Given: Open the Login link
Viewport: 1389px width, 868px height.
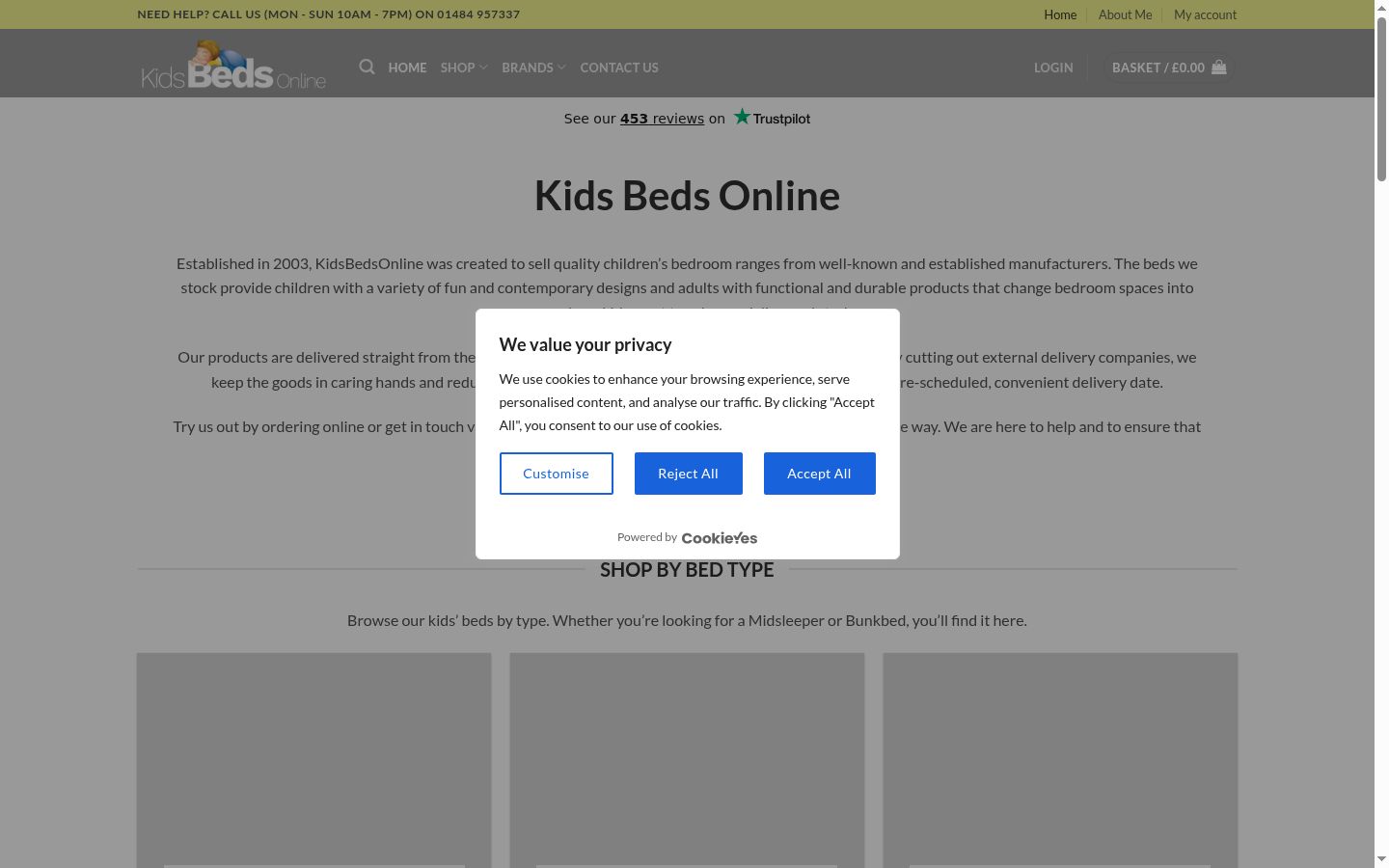Looking at the screenshot, I should 1053,68.
